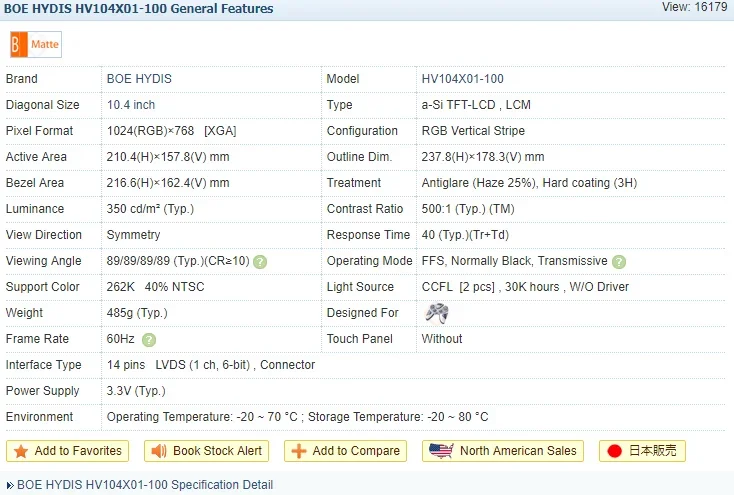Click the 60Hz frame rate text
The height and width of the screenshot is (495, 734).
pos(121,339)
